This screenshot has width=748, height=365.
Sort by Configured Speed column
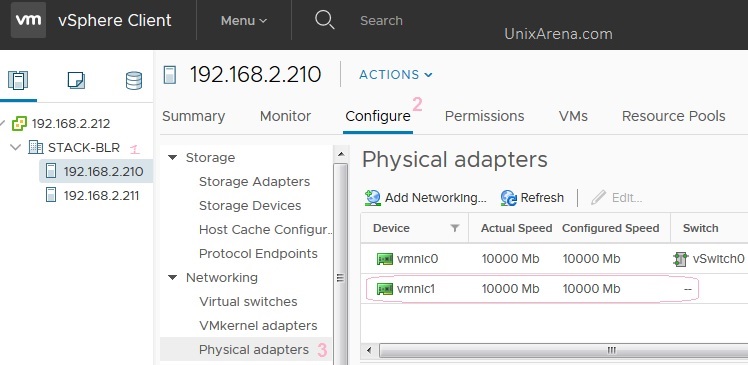[610, 228]
